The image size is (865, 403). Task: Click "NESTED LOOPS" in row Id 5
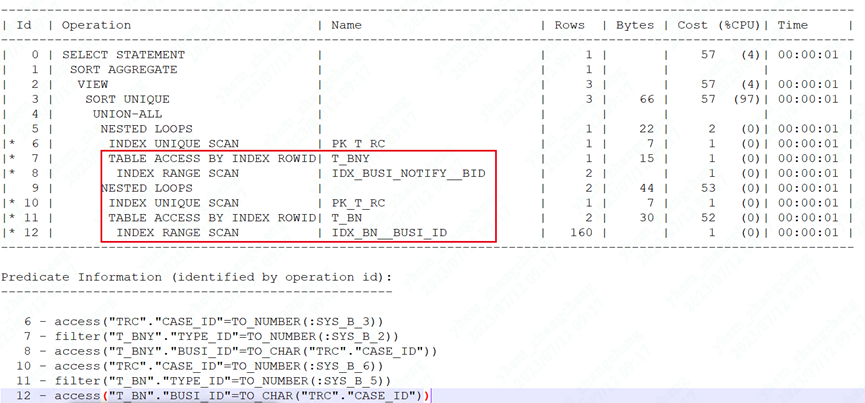(147, 129)
